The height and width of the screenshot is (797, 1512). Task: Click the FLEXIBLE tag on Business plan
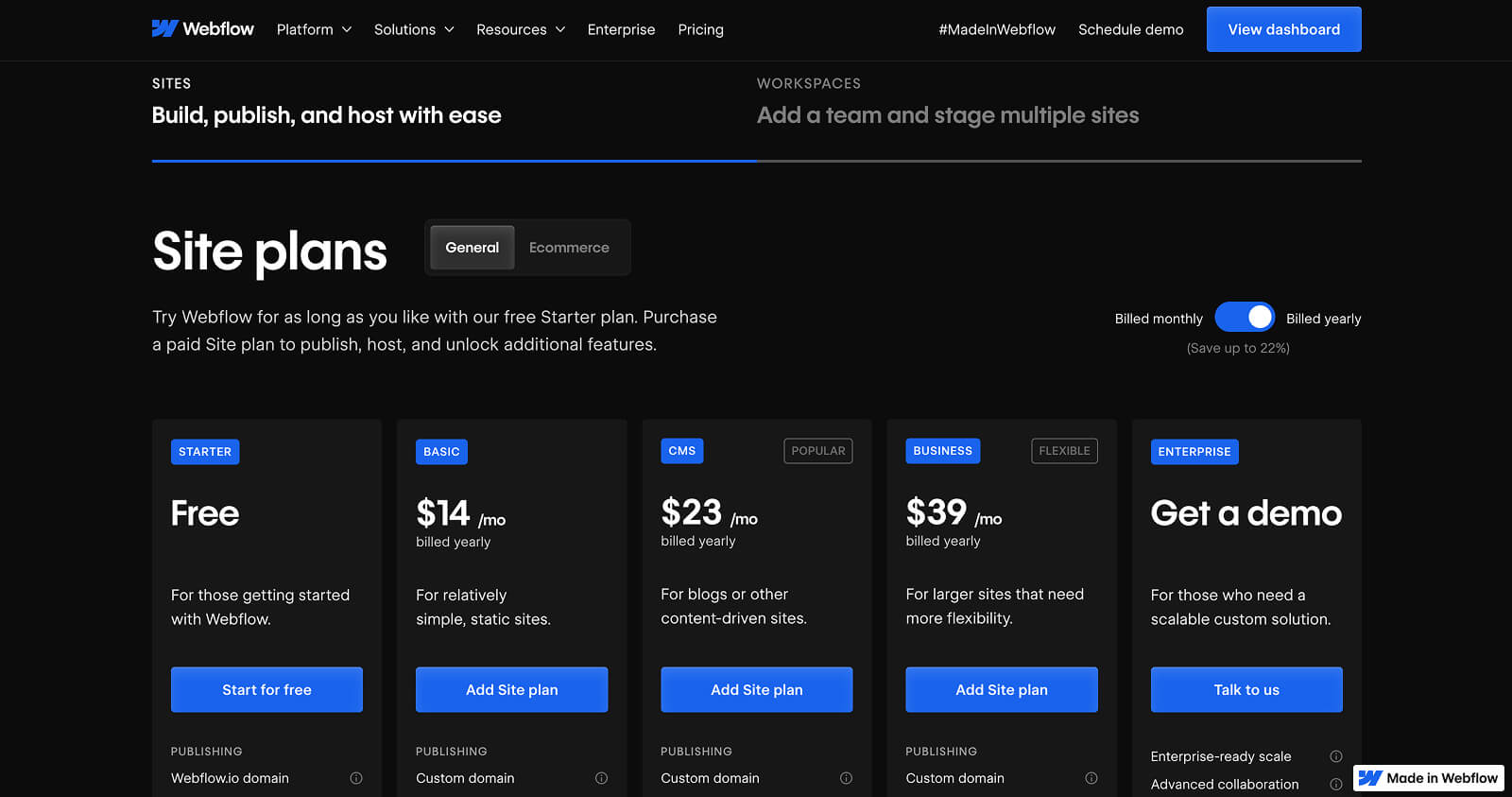(x=1064, y=451)
